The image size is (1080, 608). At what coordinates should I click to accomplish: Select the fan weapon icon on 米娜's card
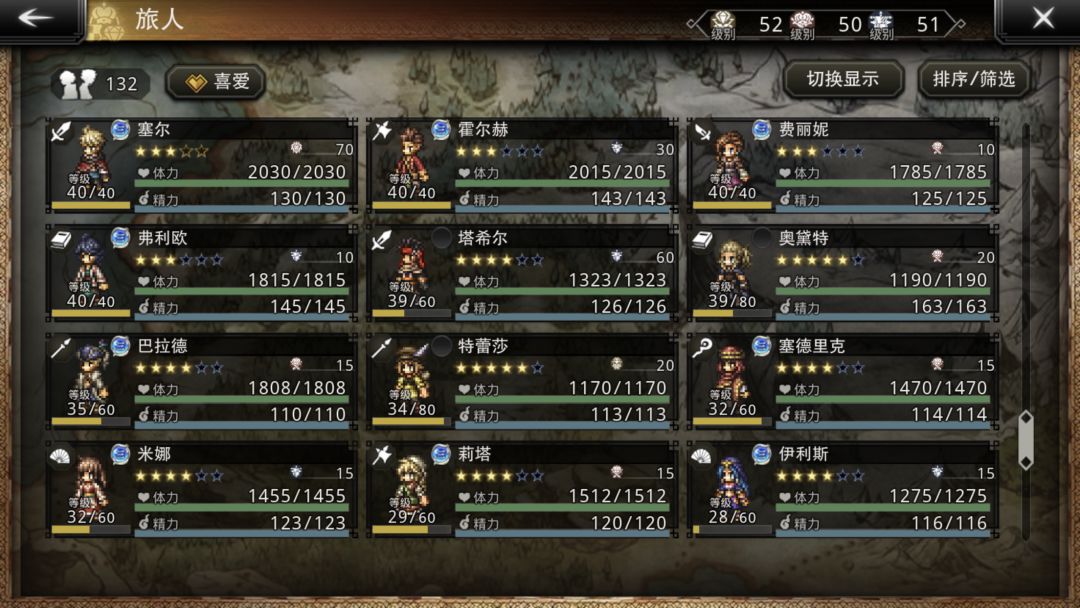(x=61, y=456)
